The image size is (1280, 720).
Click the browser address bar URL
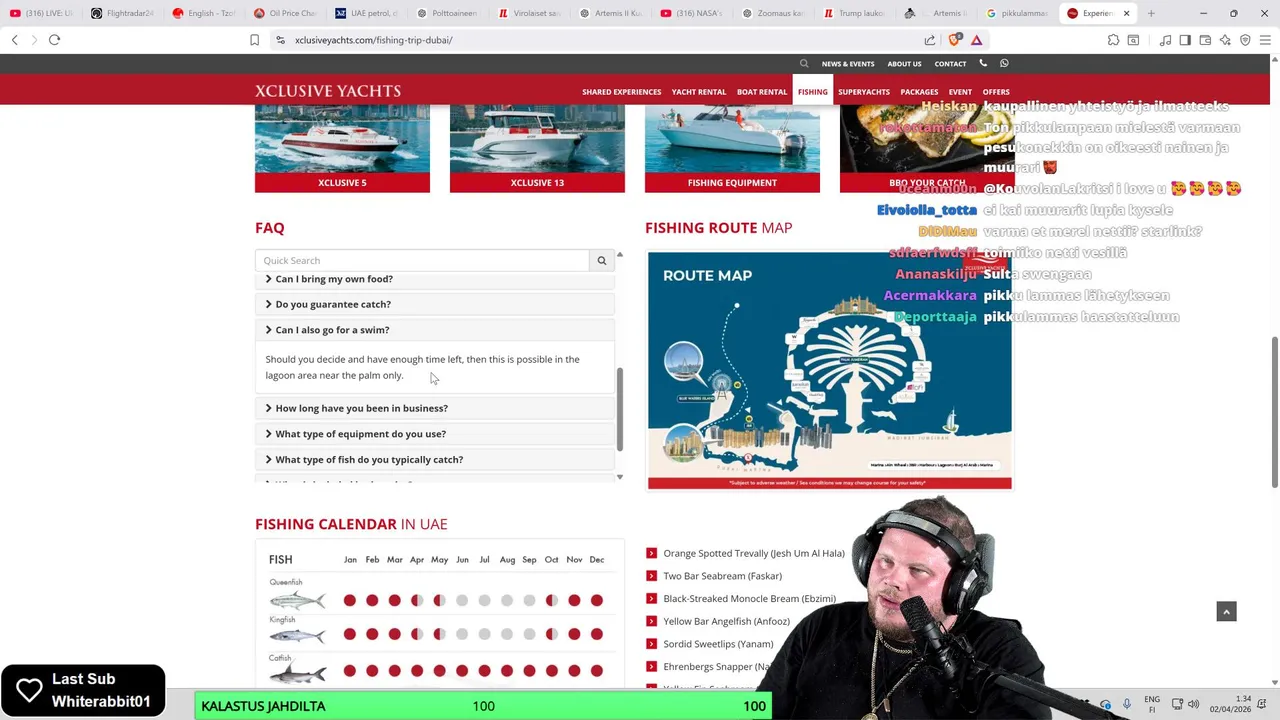click(373, 40)
